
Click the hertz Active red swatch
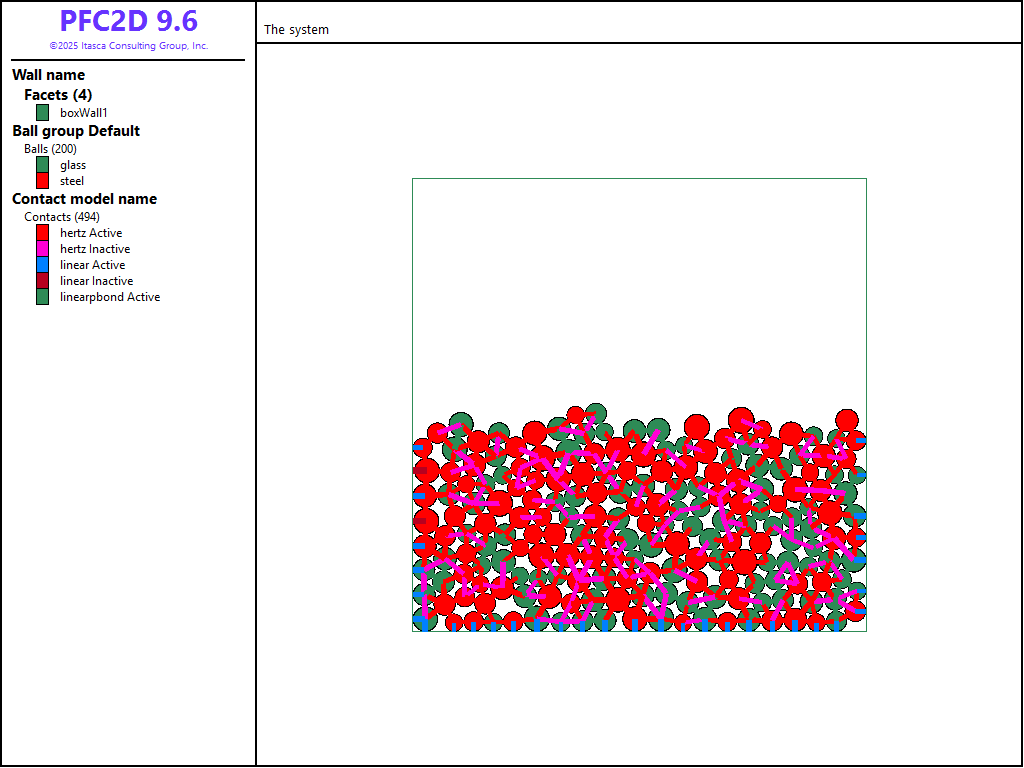coord(43,233)
